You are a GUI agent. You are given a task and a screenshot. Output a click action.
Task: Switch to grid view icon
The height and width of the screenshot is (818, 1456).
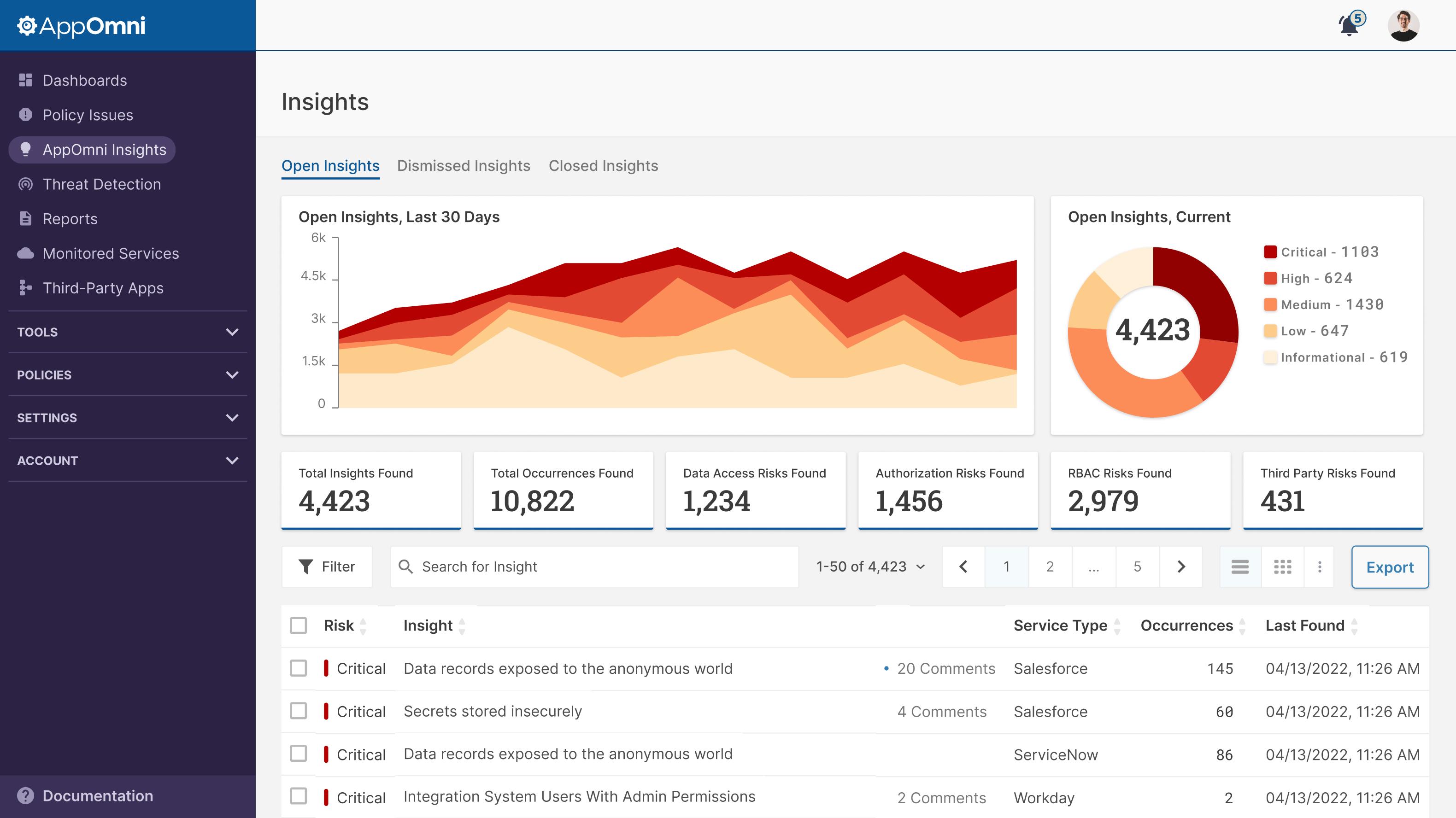point(1282,567)
